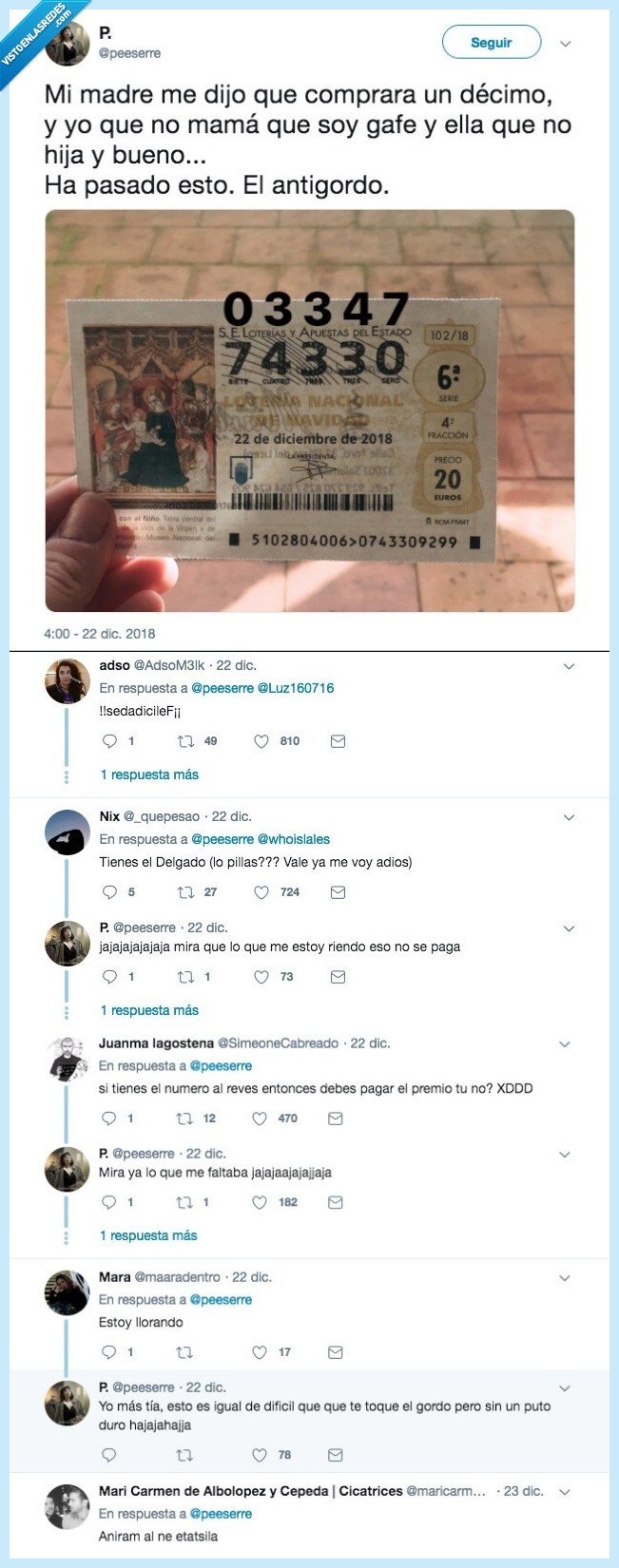This screenshot has height=1568, width=619.
Task: Expand '1 respuesta más' under 'Mira ya lo que me faltaba'
Action: pyautogui.click(x=148, y=1235)
